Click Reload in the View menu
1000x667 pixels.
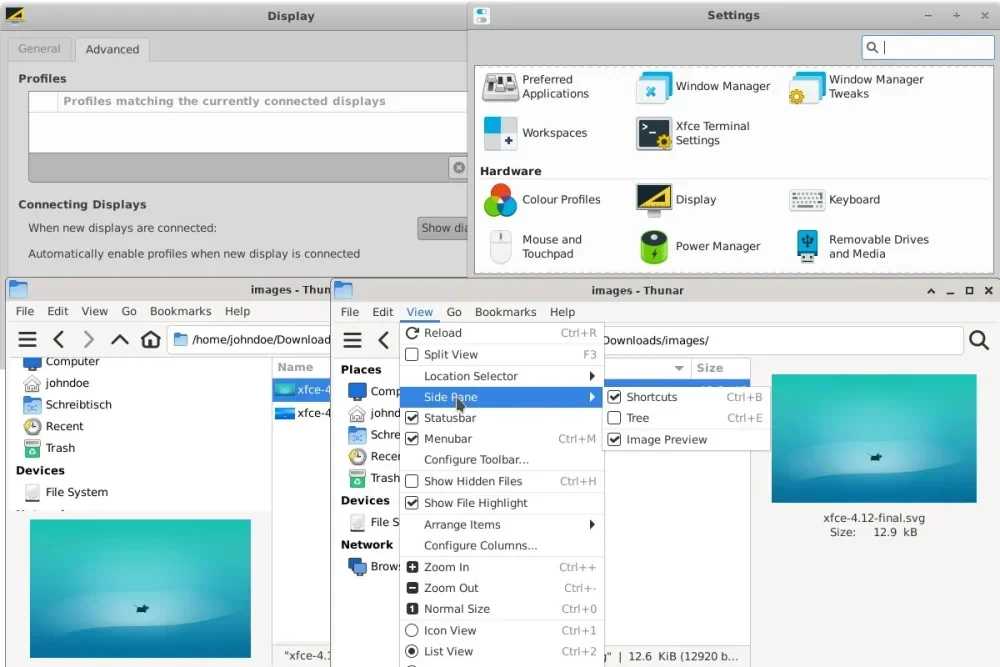(x=501, y=334)
